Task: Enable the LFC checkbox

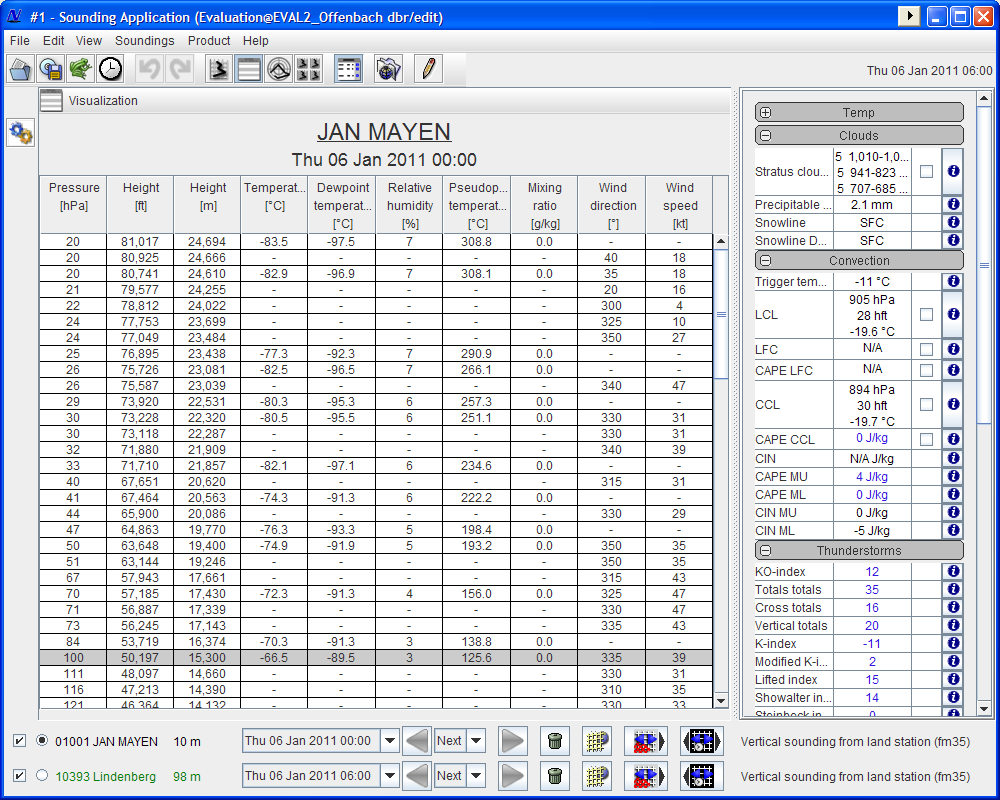Action: 927,349
